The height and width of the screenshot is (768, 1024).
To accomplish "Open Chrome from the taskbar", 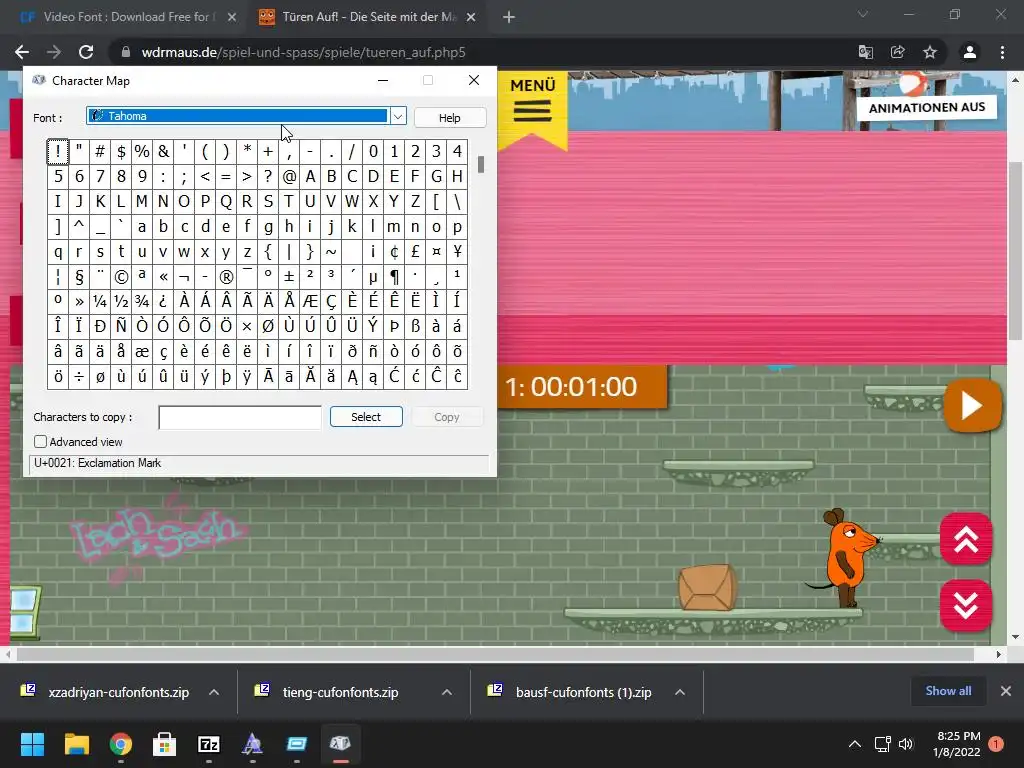I will (121, 744).
